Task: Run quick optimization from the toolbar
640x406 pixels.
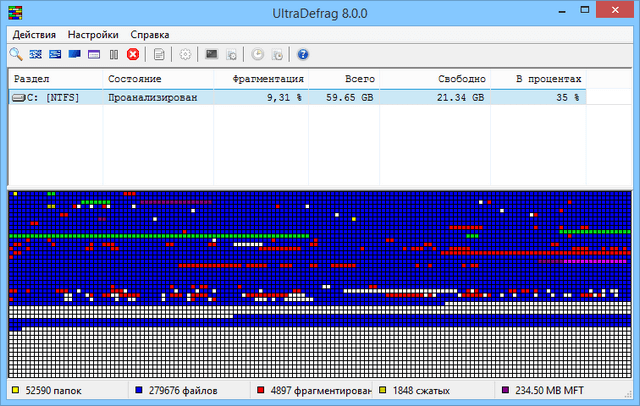Action: point(55,54)
